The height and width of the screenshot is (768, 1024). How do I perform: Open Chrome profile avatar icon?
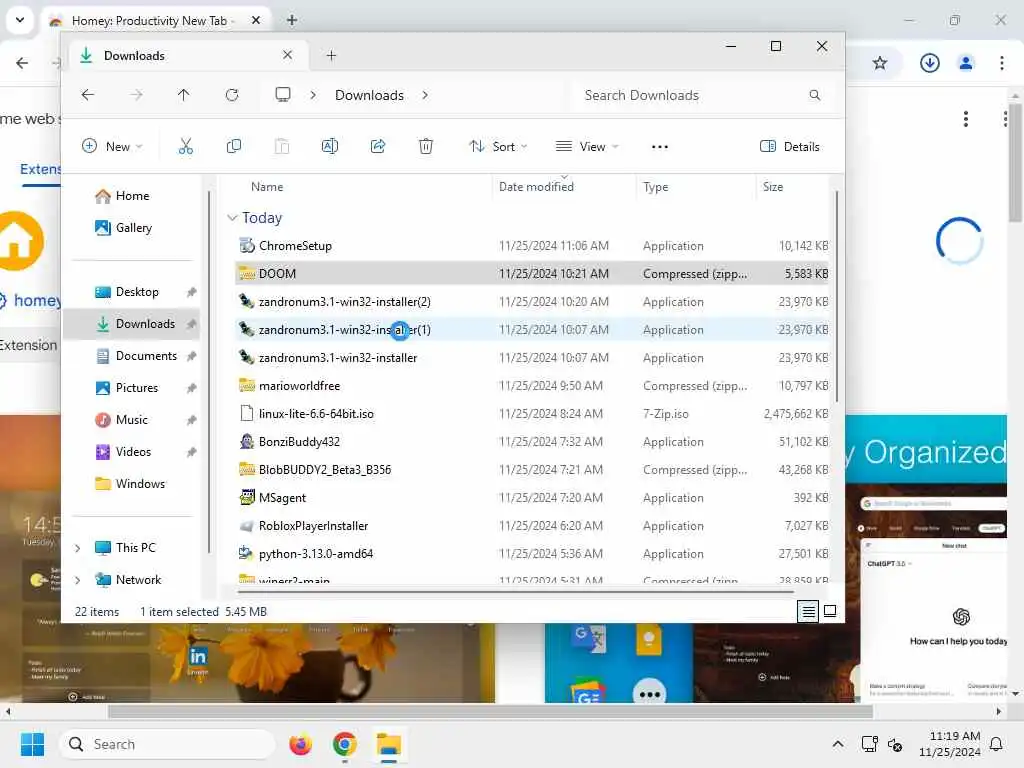[966, 63]
